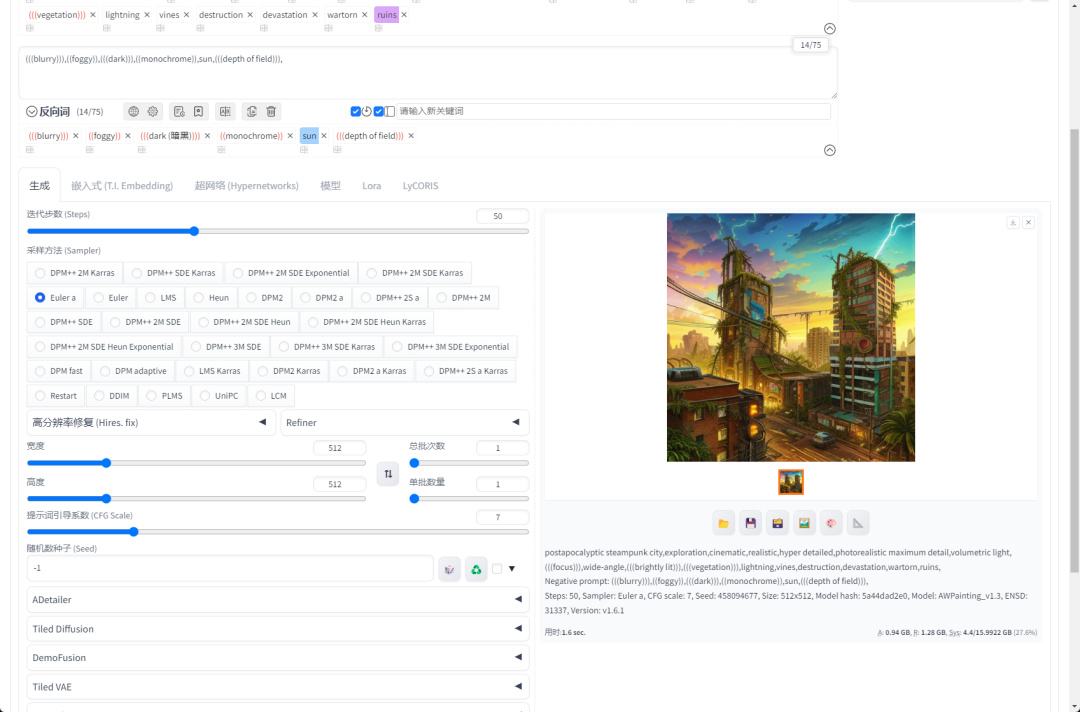Collapse negative tag list with right chevron
This screenshot has height=712, width=1080.
point(830,150)
